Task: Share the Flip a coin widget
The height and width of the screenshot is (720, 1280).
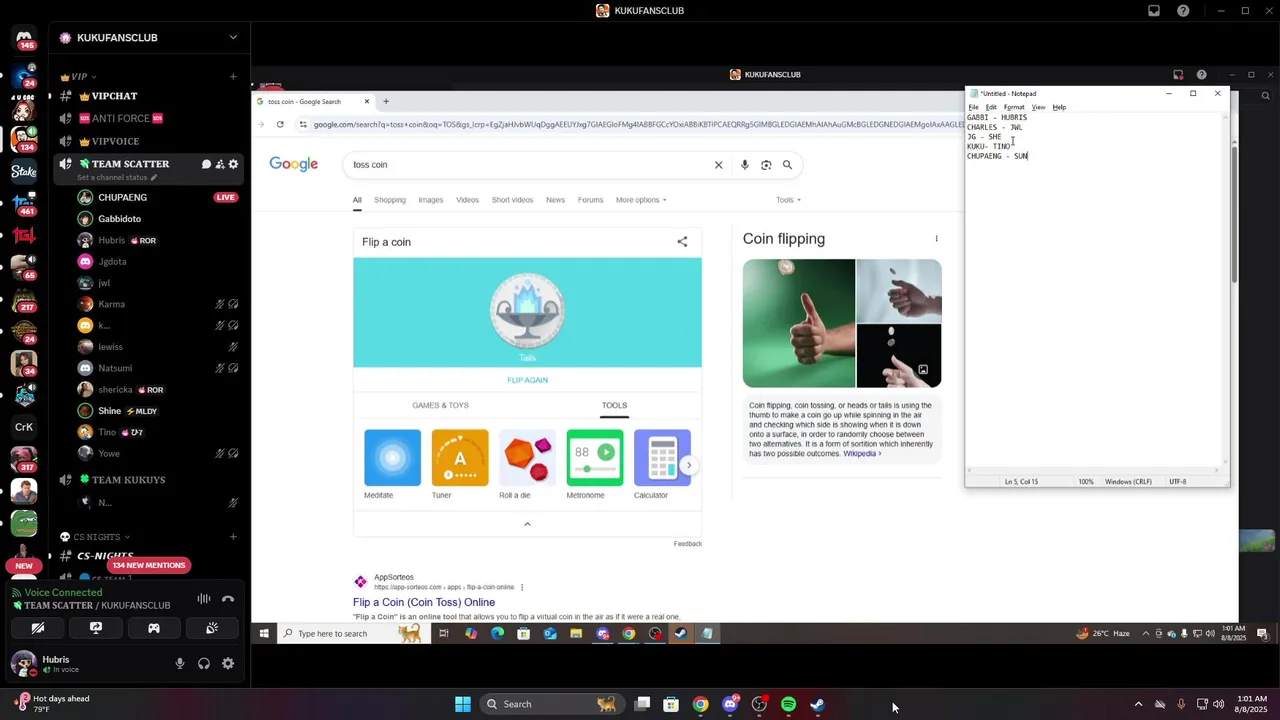Action: [x=682, y=242]
